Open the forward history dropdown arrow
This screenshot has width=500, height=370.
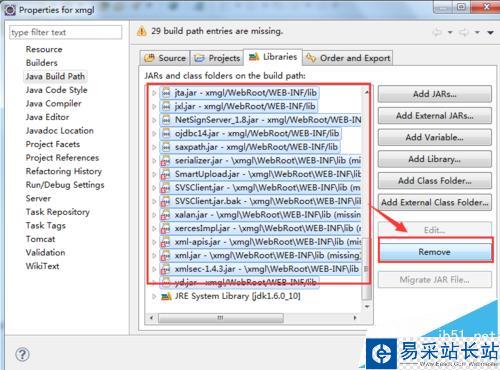coord(477,32)
